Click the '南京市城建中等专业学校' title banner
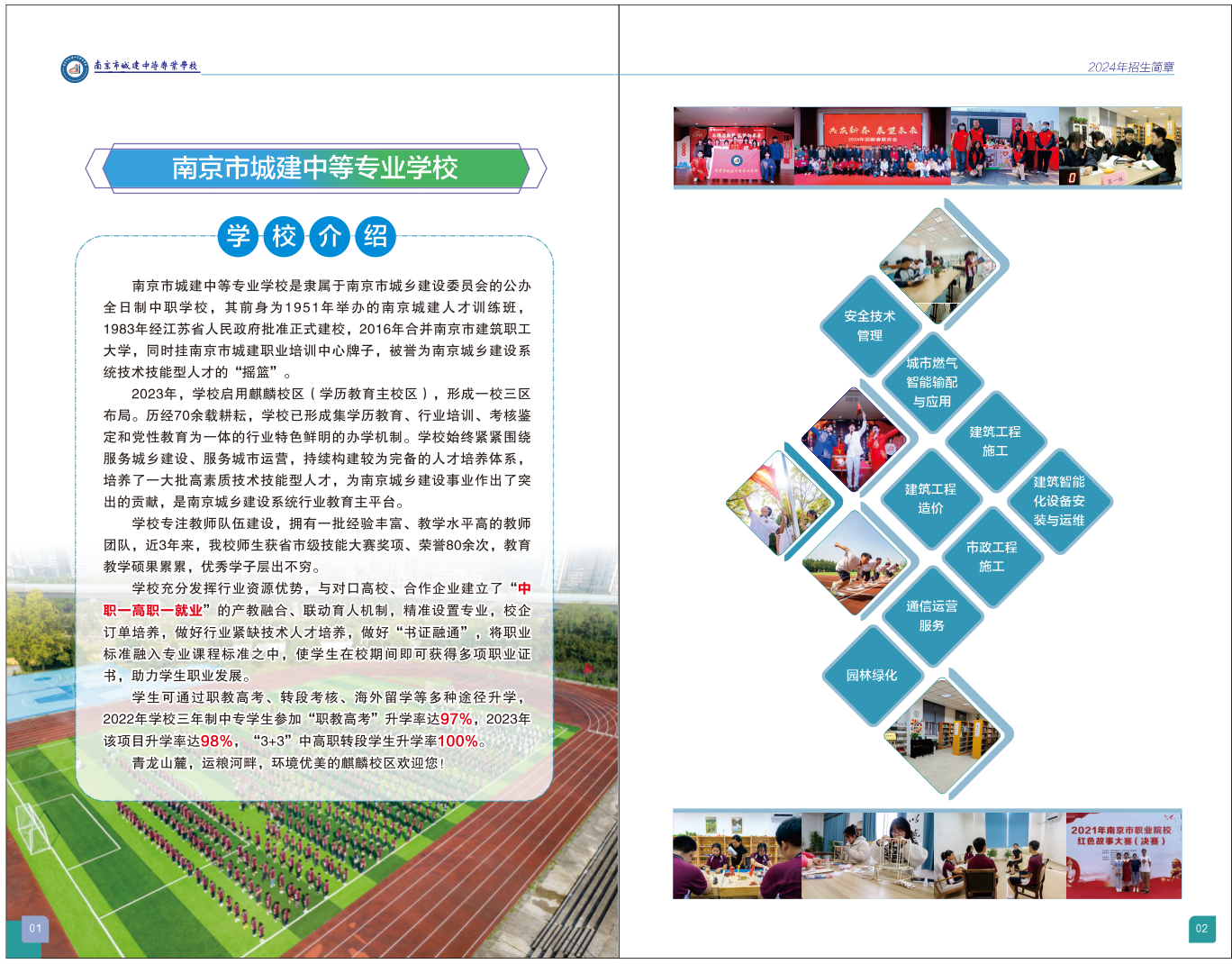 315,168
